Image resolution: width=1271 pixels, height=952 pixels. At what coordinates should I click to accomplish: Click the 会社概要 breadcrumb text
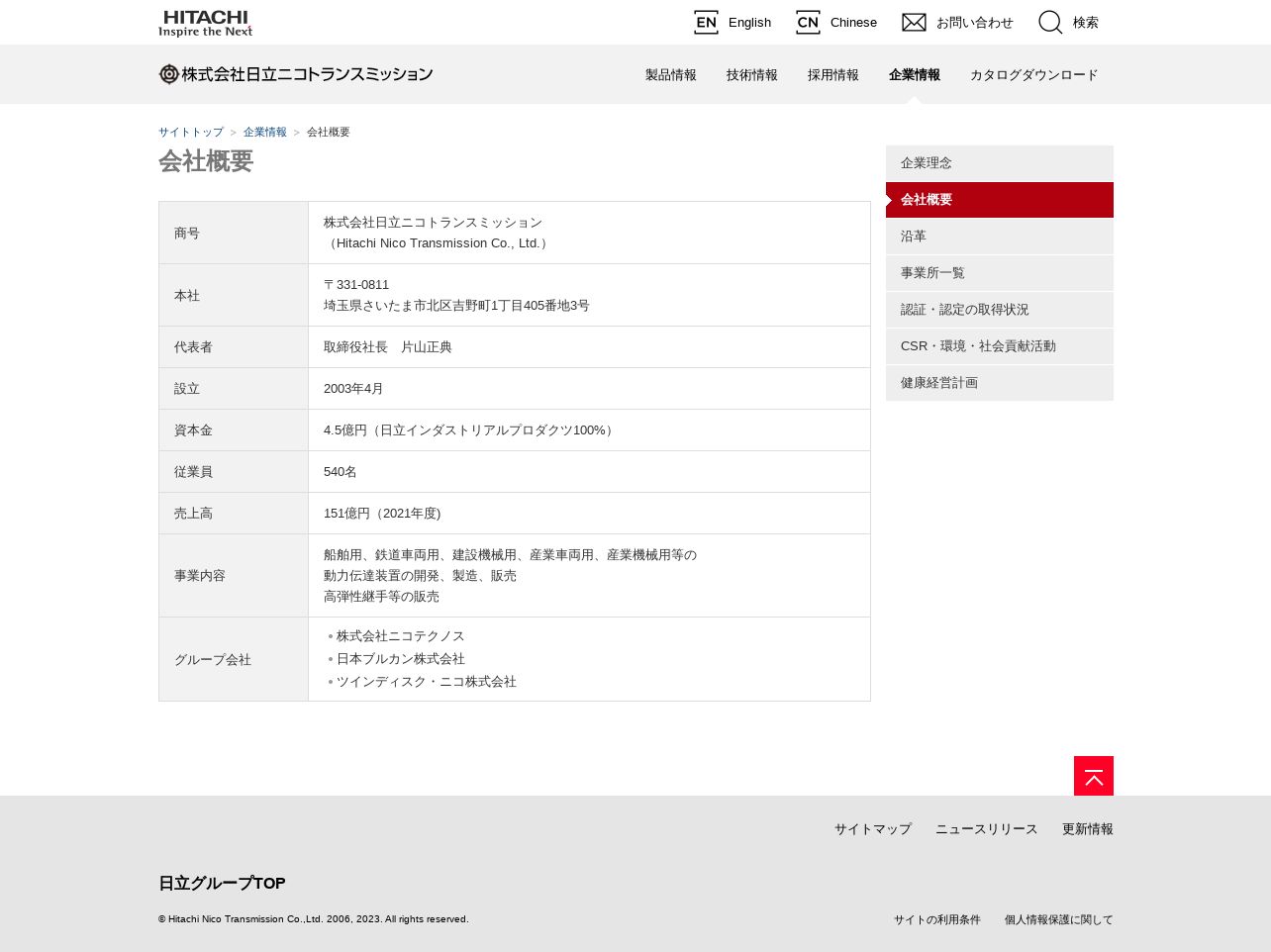[329, 132]
